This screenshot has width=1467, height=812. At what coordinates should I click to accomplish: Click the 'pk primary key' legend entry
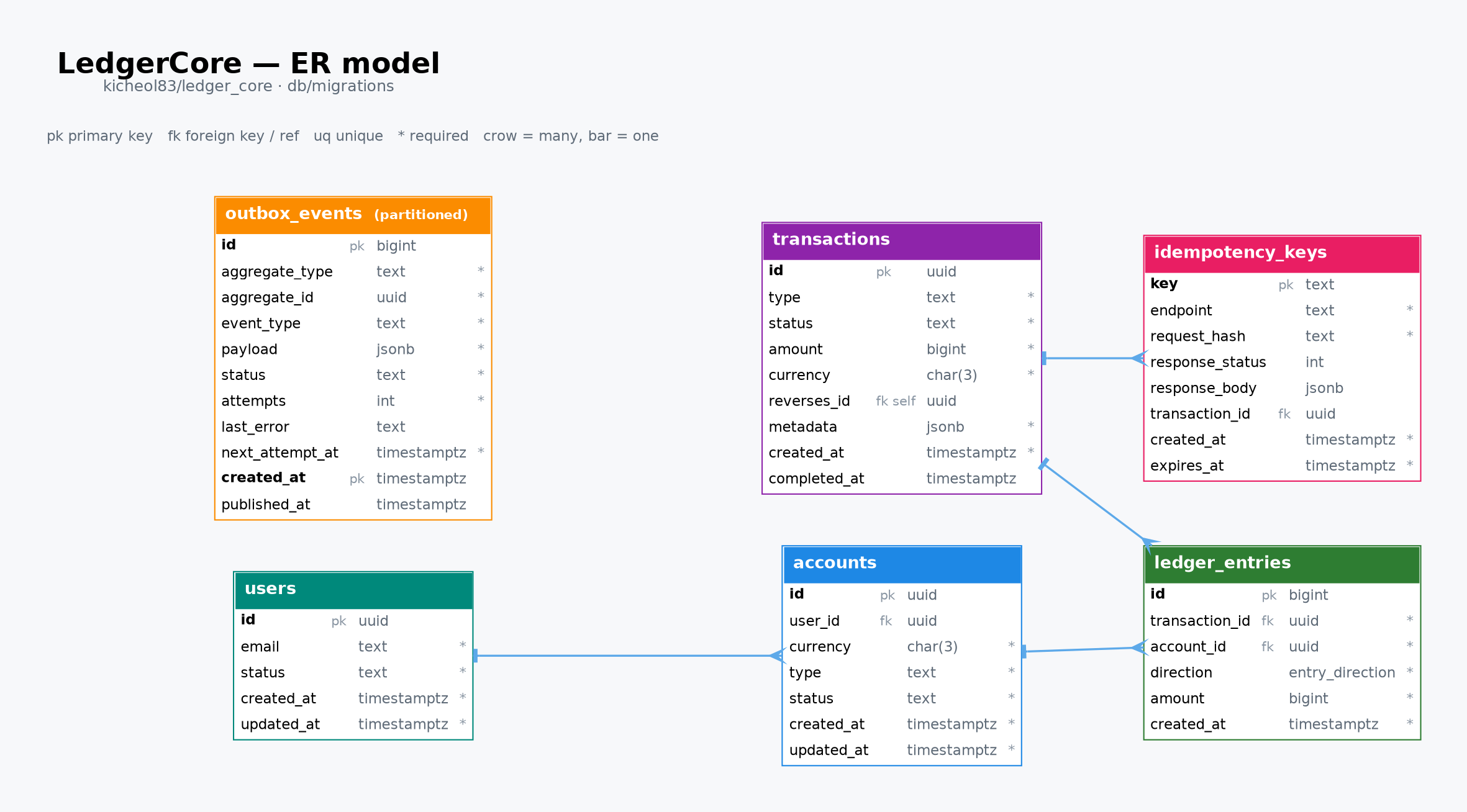tap(100, 137)
